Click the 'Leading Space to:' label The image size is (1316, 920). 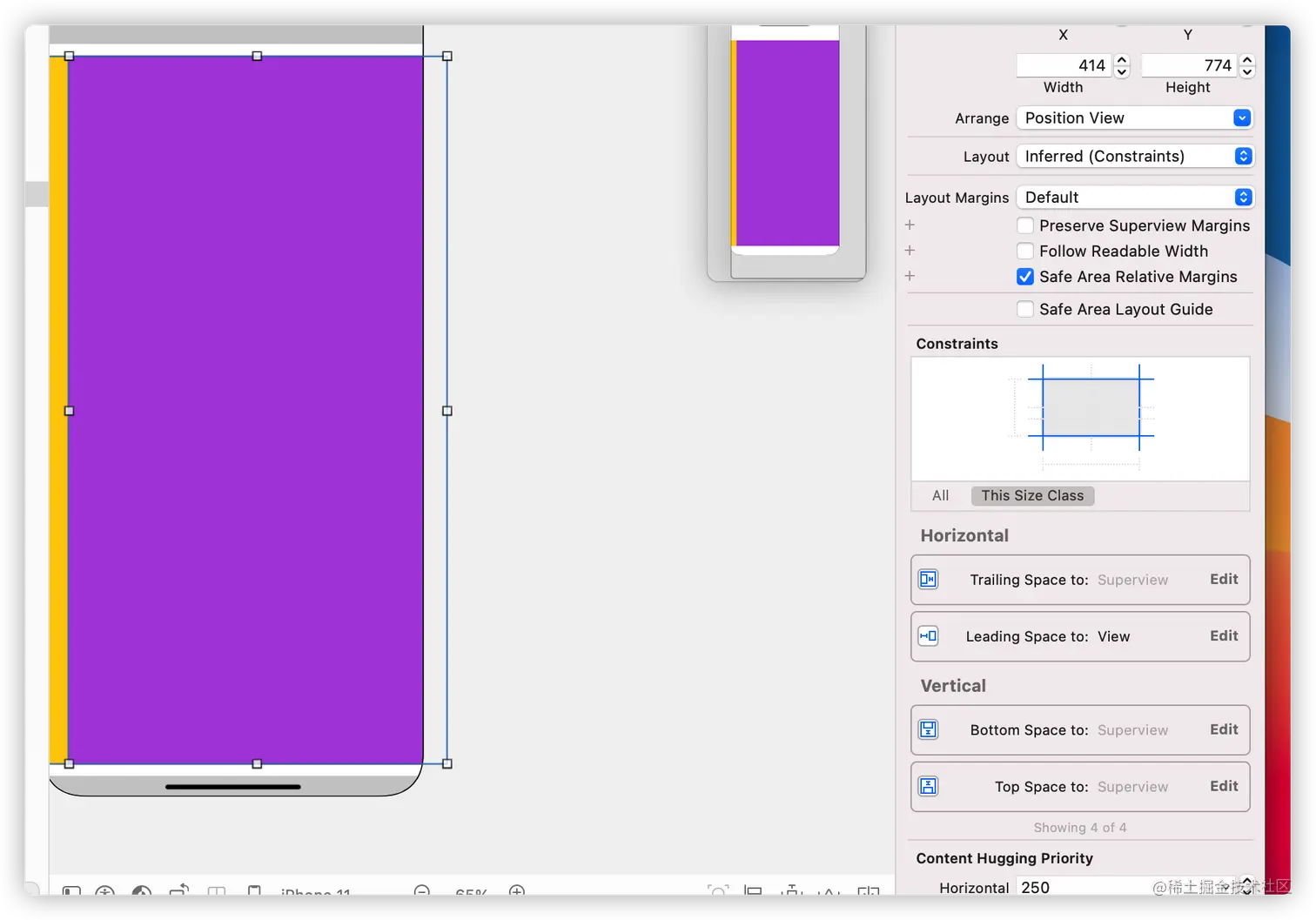[x=1027, y=636]
